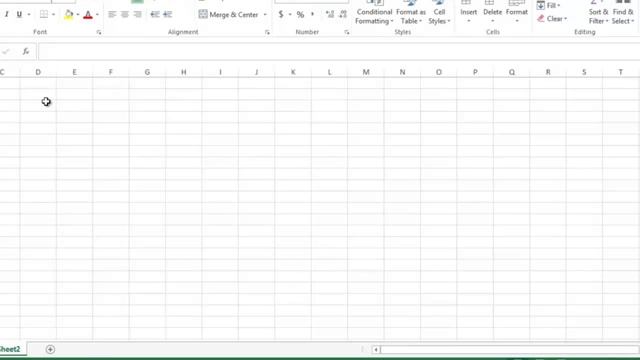Open Fill dropdown in Editing
This screenshot has height=360, width=640.
pyautogui.click(x=548, y=6)
